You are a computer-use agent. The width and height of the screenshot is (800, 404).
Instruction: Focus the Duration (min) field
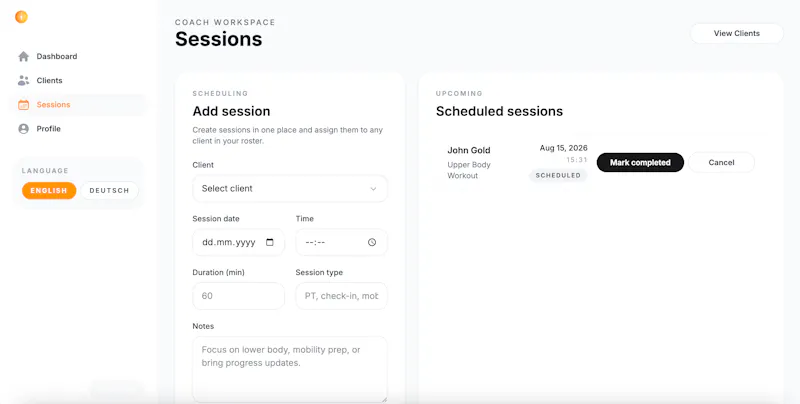238,296
